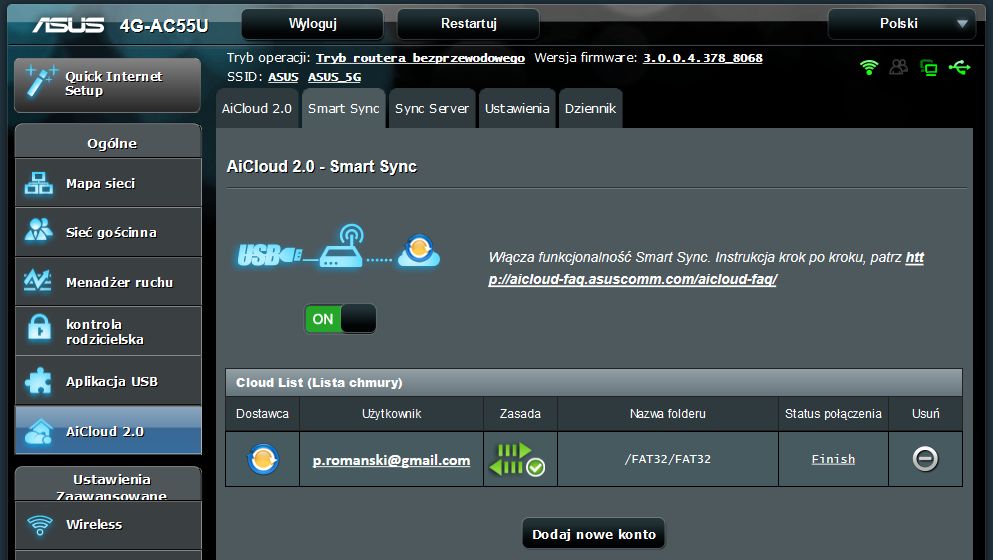Start Quick Internet Setup
Screen dimensions: 993x560
tap(108, 85)
